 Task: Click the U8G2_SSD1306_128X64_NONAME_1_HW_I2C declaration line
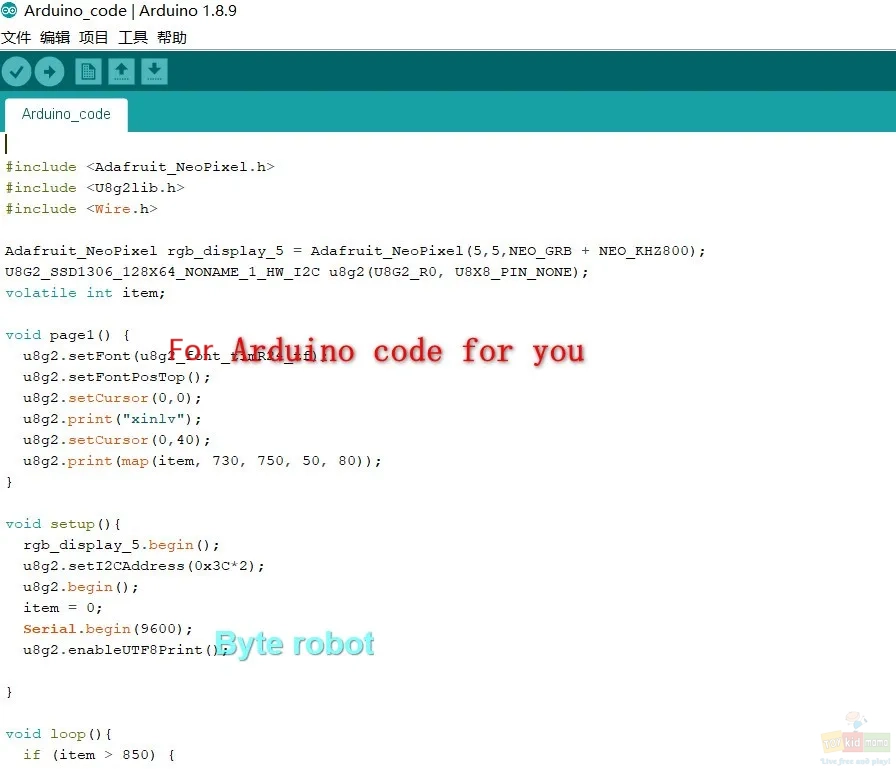coord(297,272)
